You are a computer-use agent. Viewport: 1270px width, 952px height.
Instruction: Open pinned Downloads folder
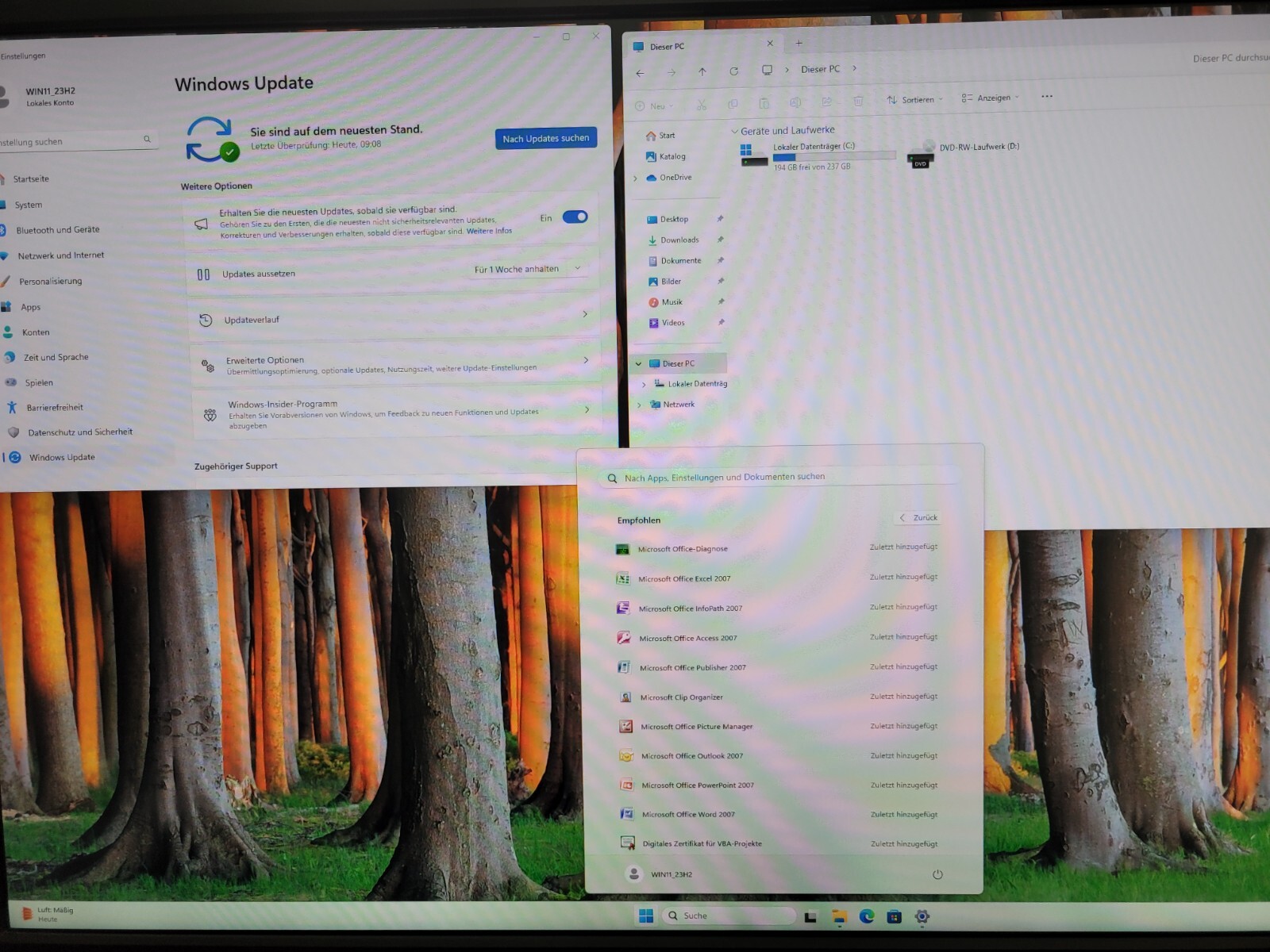click(x=679, y=240)
